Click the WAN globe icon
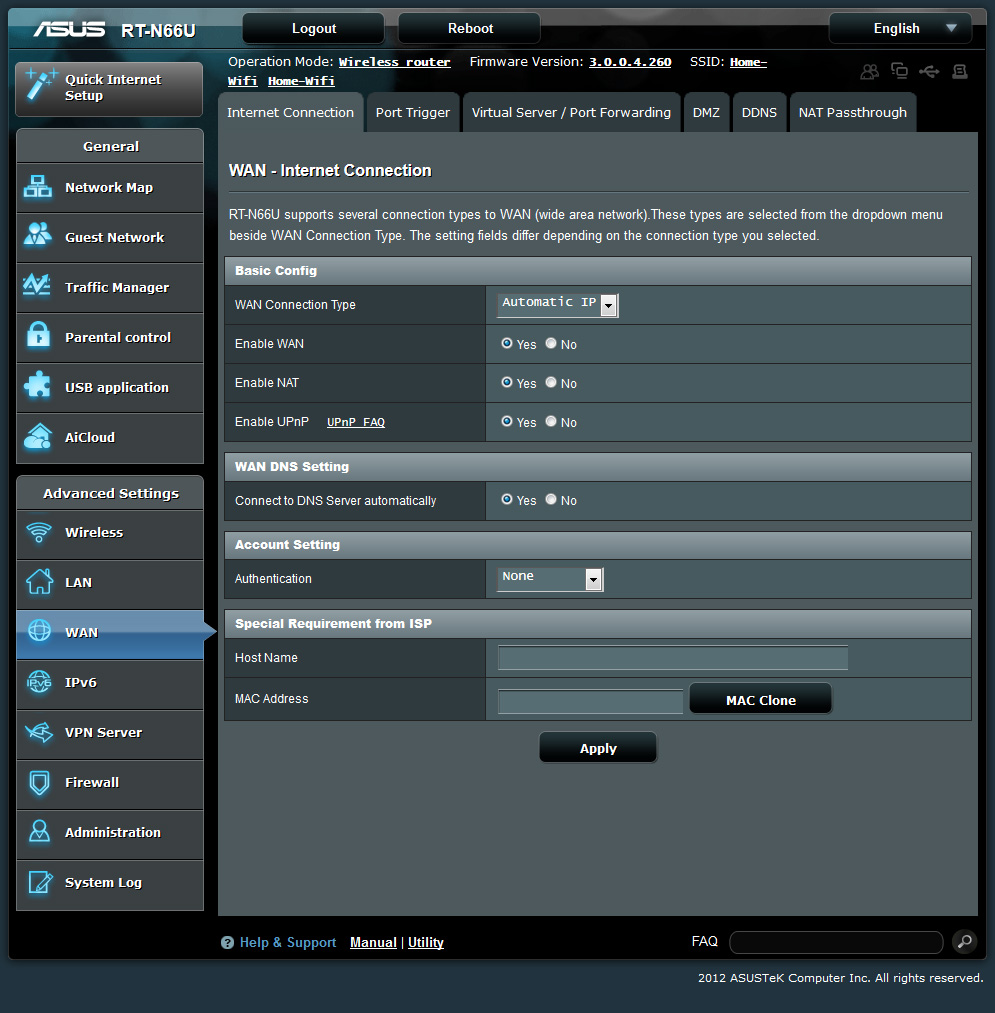Viewport: 995px width, 1013px height. (39, 631)
